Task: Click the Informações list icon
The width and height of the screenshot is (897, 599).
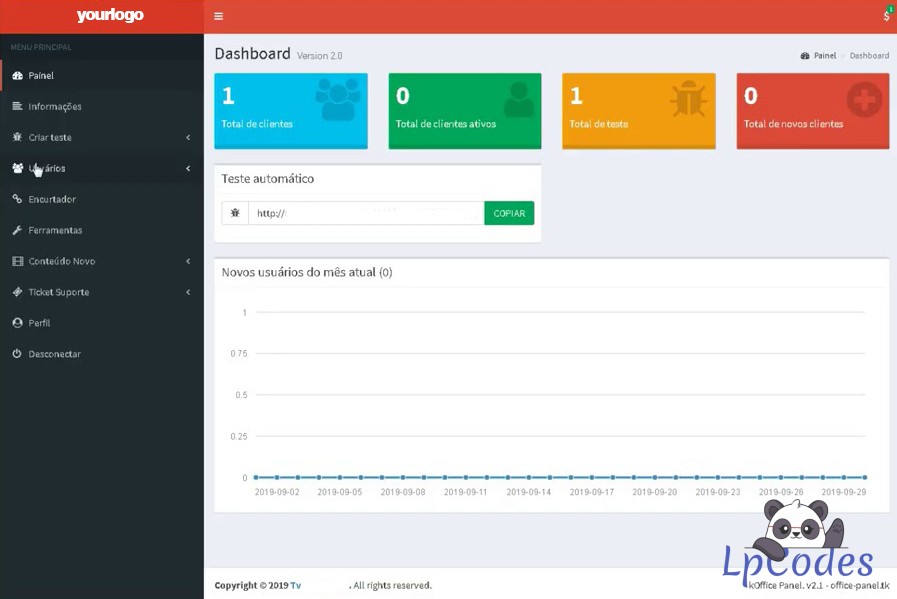Action: point(17,107)
